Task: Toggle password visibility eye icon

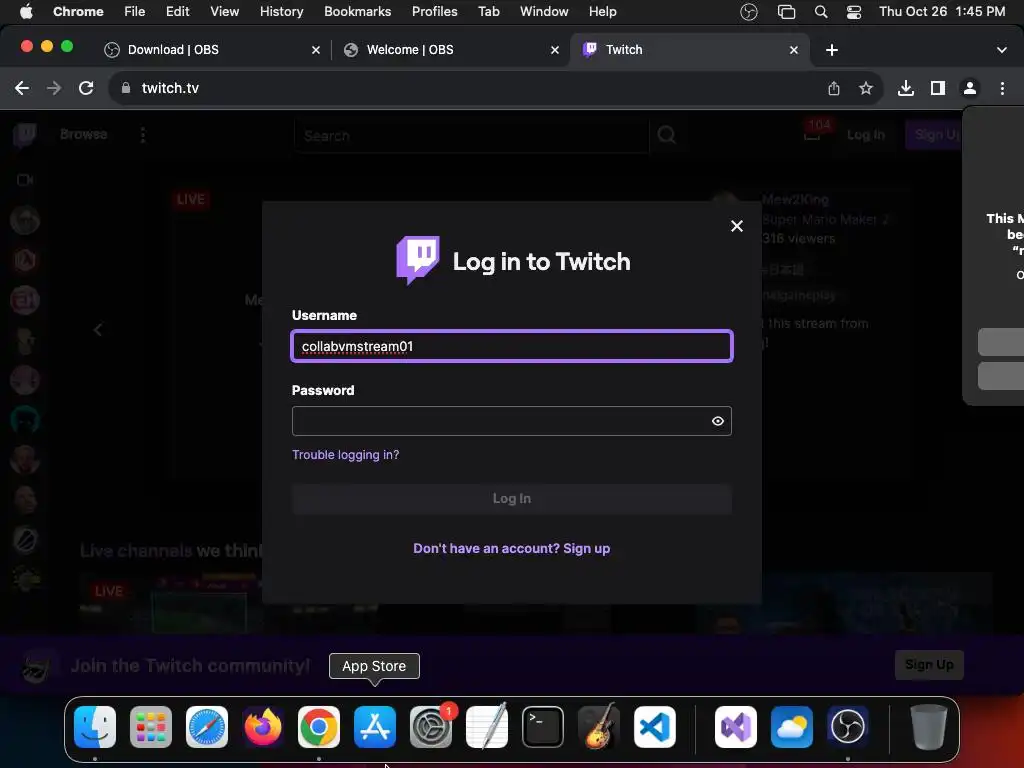Action: click(x=718, y=421)
